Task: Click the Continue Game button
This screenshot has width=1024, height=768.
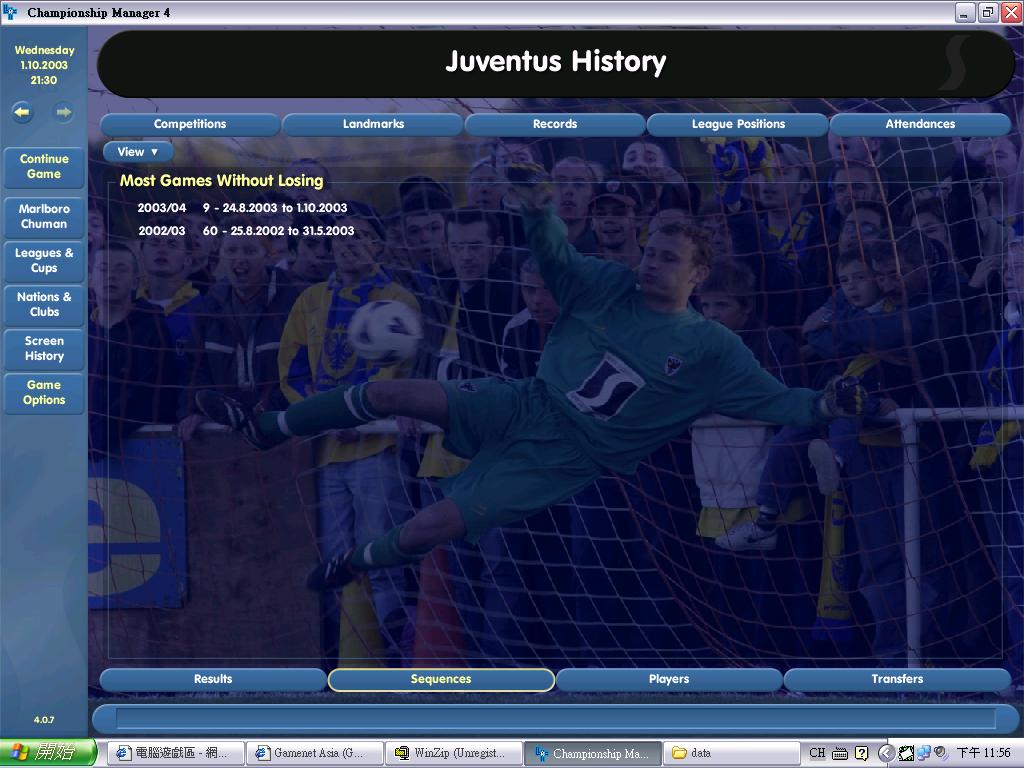Action: [x=44, y=167]
